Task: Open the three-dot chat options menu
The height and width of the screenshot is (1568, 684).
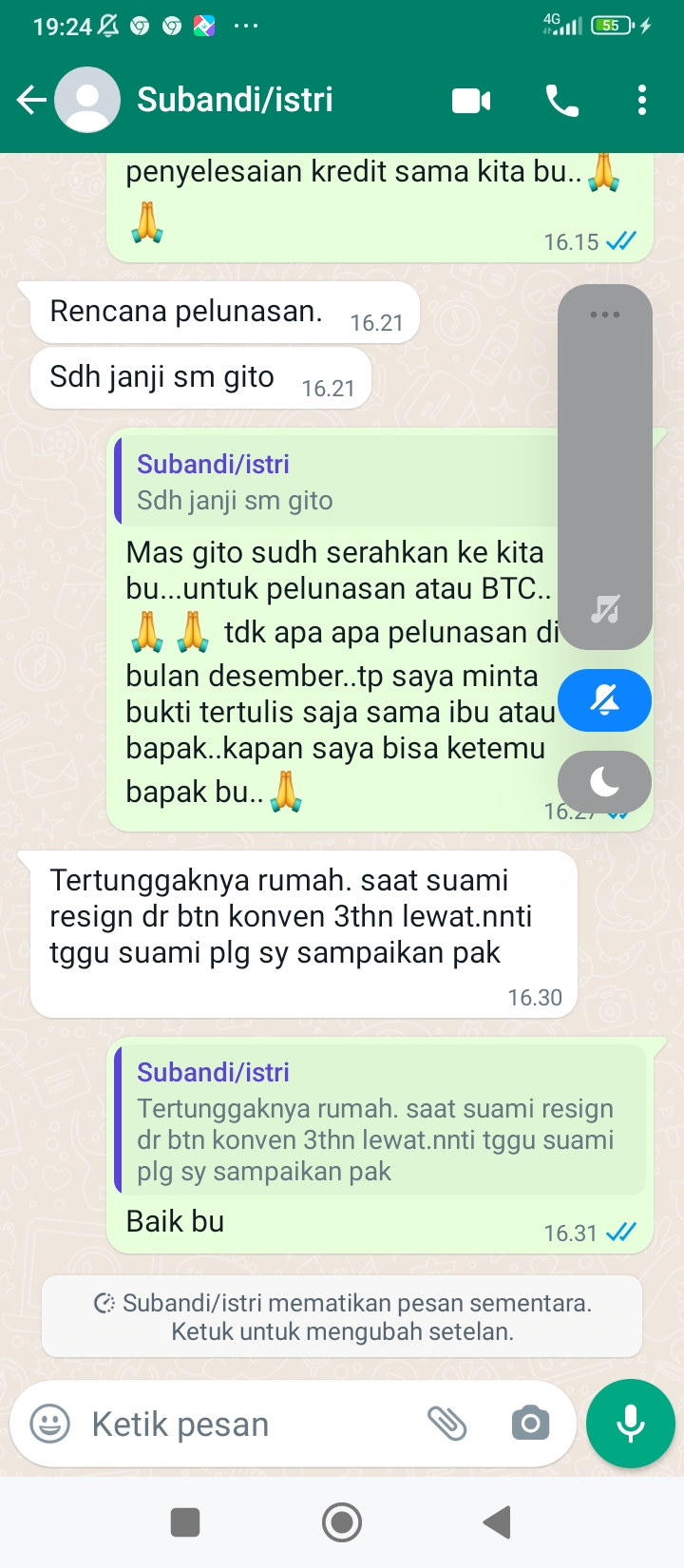Action: tap(642, 100)
